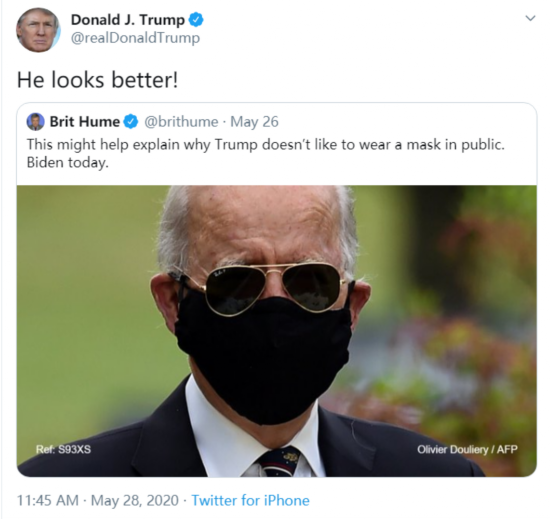Screen dimensions: 550x519
Task: Click the verified badge next to Brit Hume
Action: coord(131,122)
